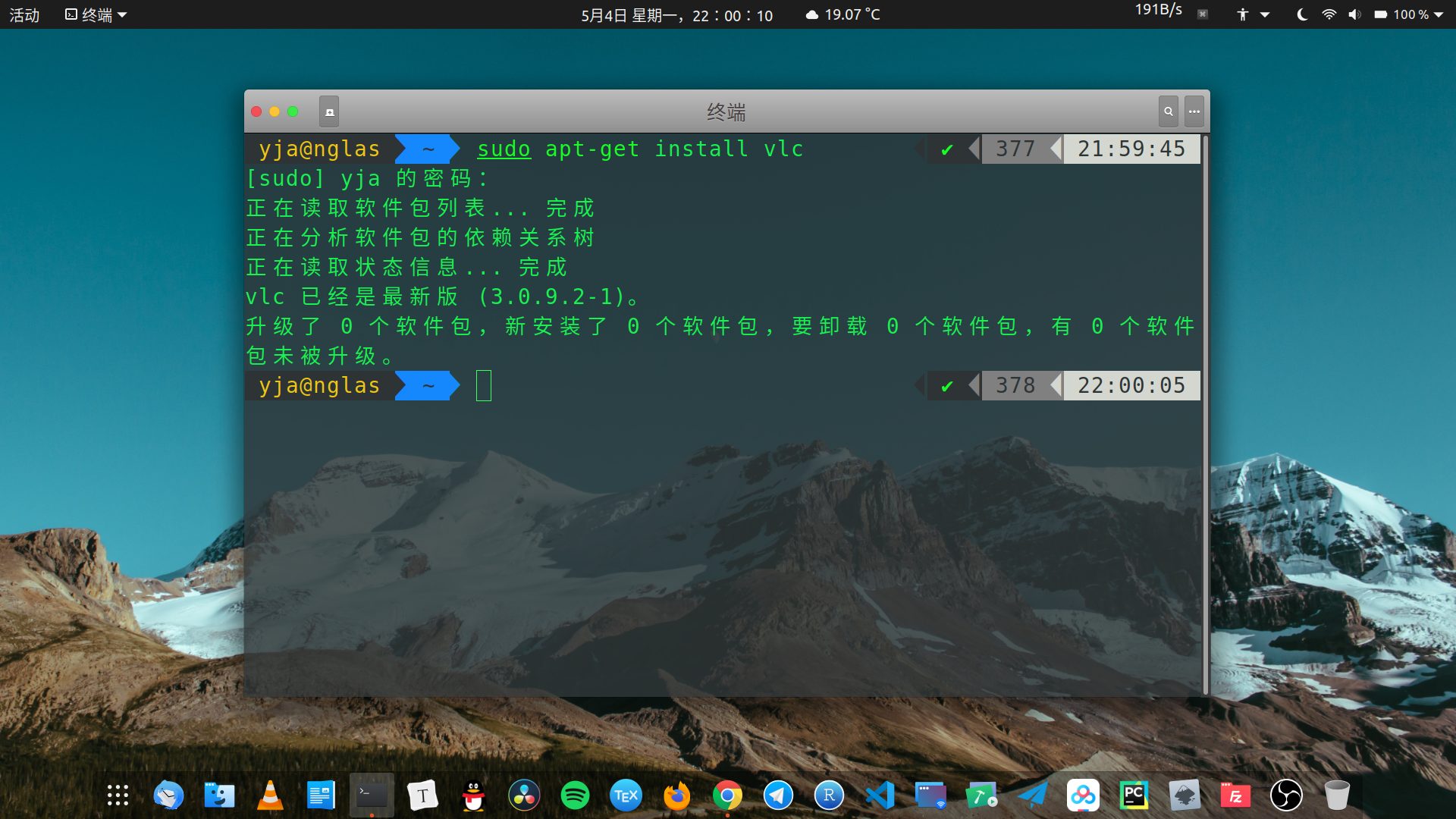Open the terminal three-dots menu button

pyautogui.click(x=1194, y=111)
